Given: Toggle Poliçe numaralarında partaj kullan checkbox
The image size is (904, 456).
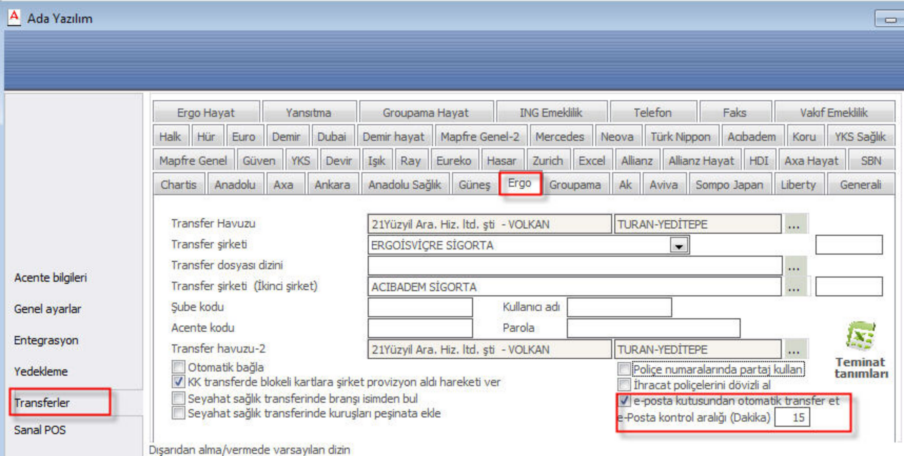Looking at the screenshot, I should pyautogui.click(x=625, y=370).
